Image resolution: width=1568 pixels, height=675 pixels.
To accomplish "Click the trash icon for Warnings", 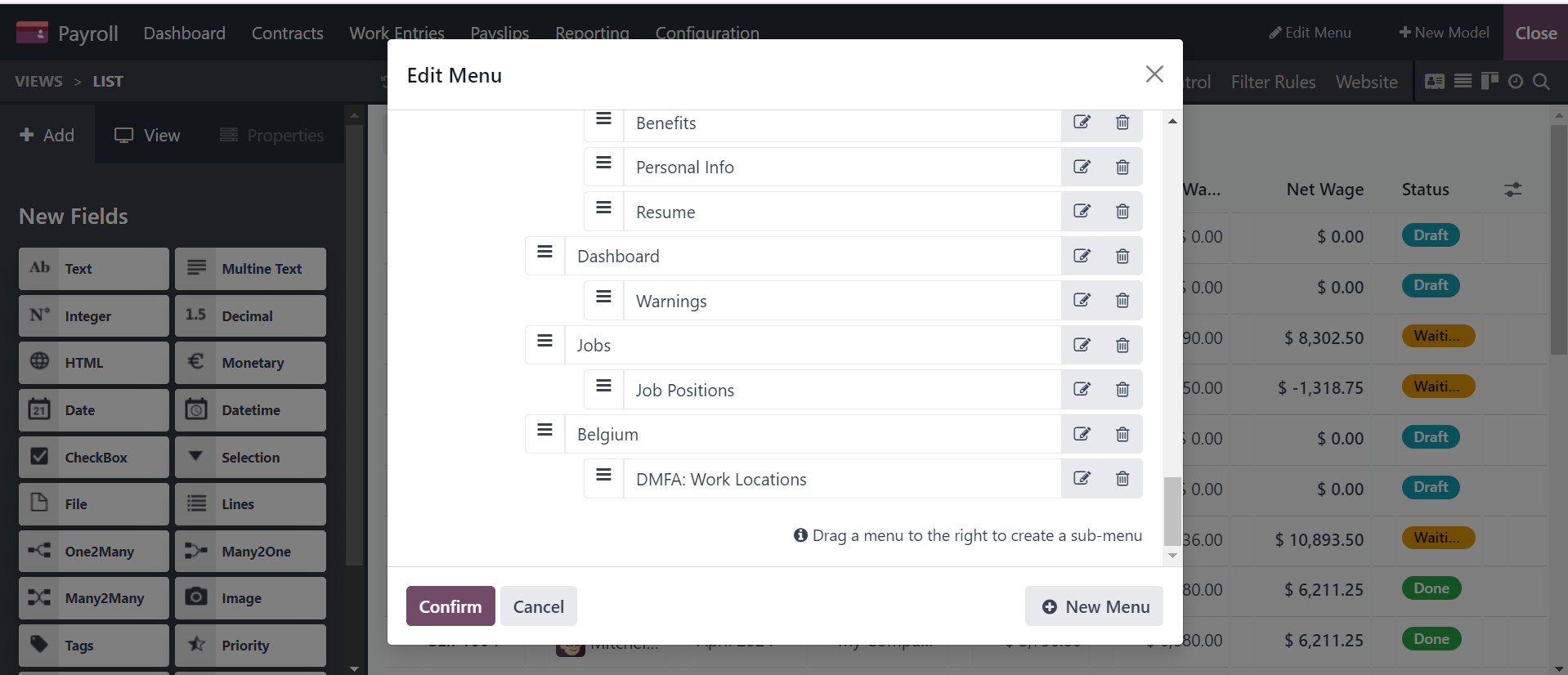I will pyautogui.click(x=1122, y=301).
